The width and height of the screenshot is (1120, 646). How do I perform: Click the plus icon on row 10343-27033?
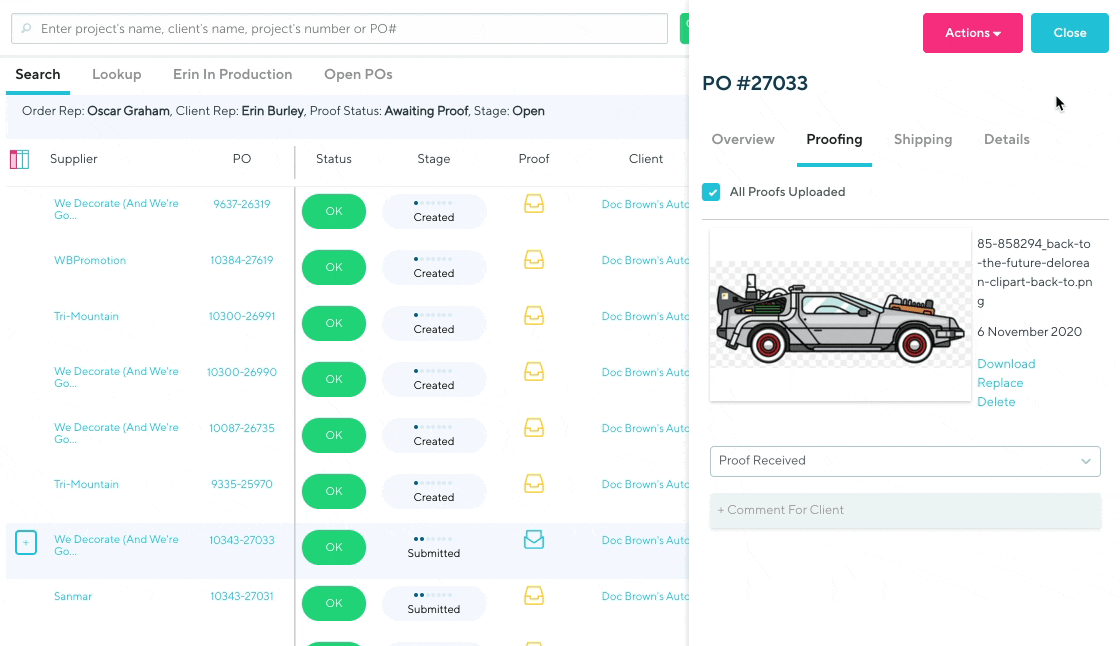26,543
